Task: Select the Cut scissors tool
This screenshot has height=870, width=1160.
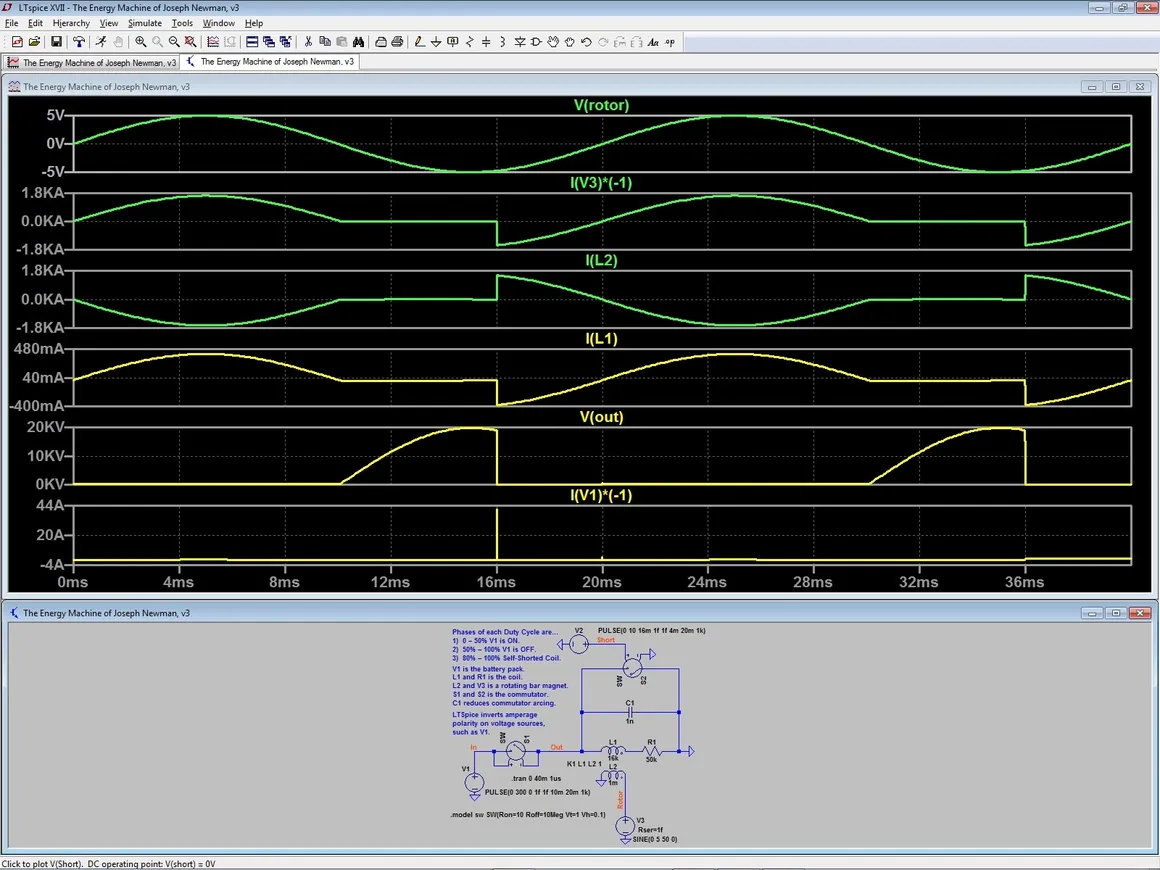Action: (308, 42)
